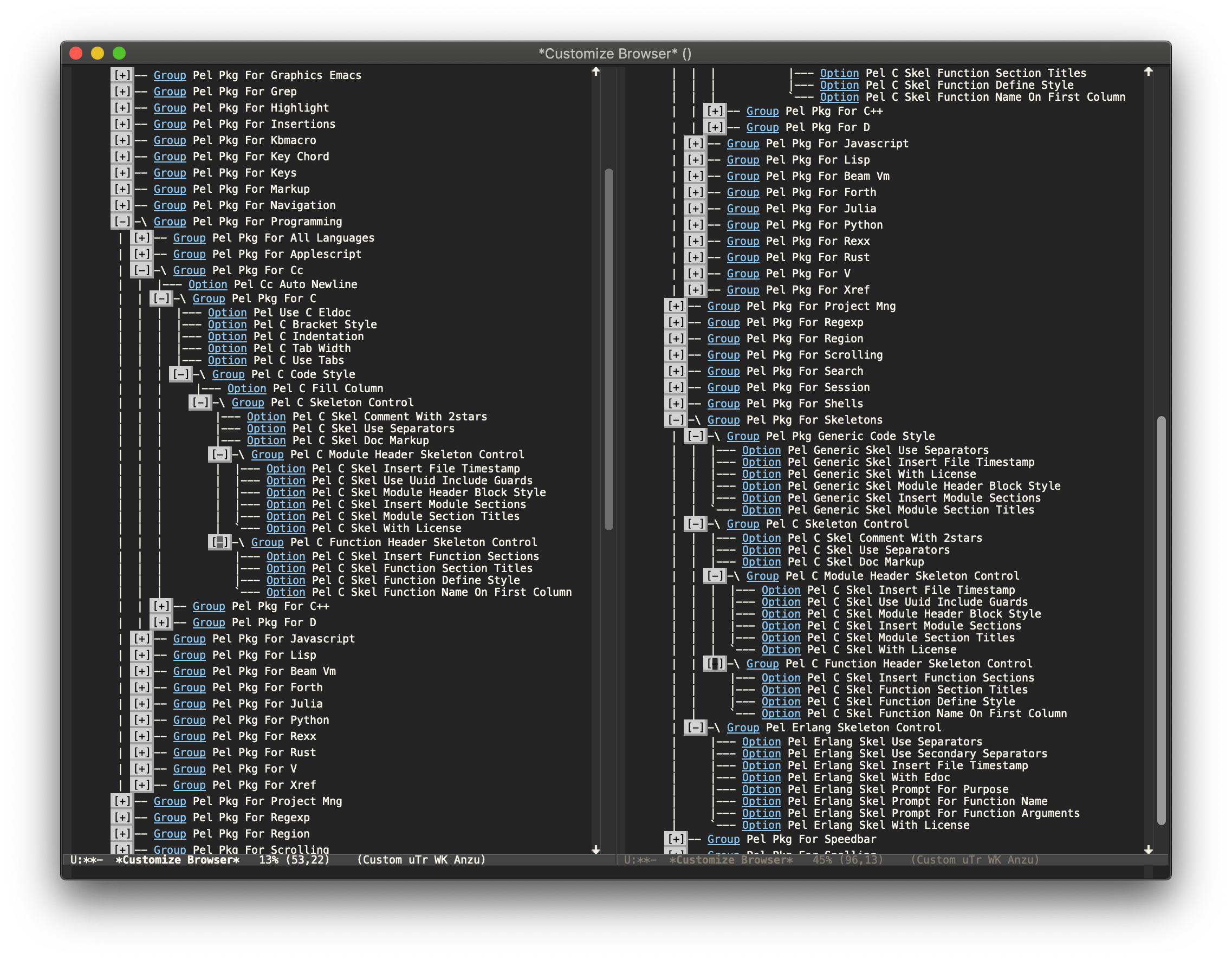
Task: Collapse Pel Pkg Generic Code Style node
Action: click(696, 436)
